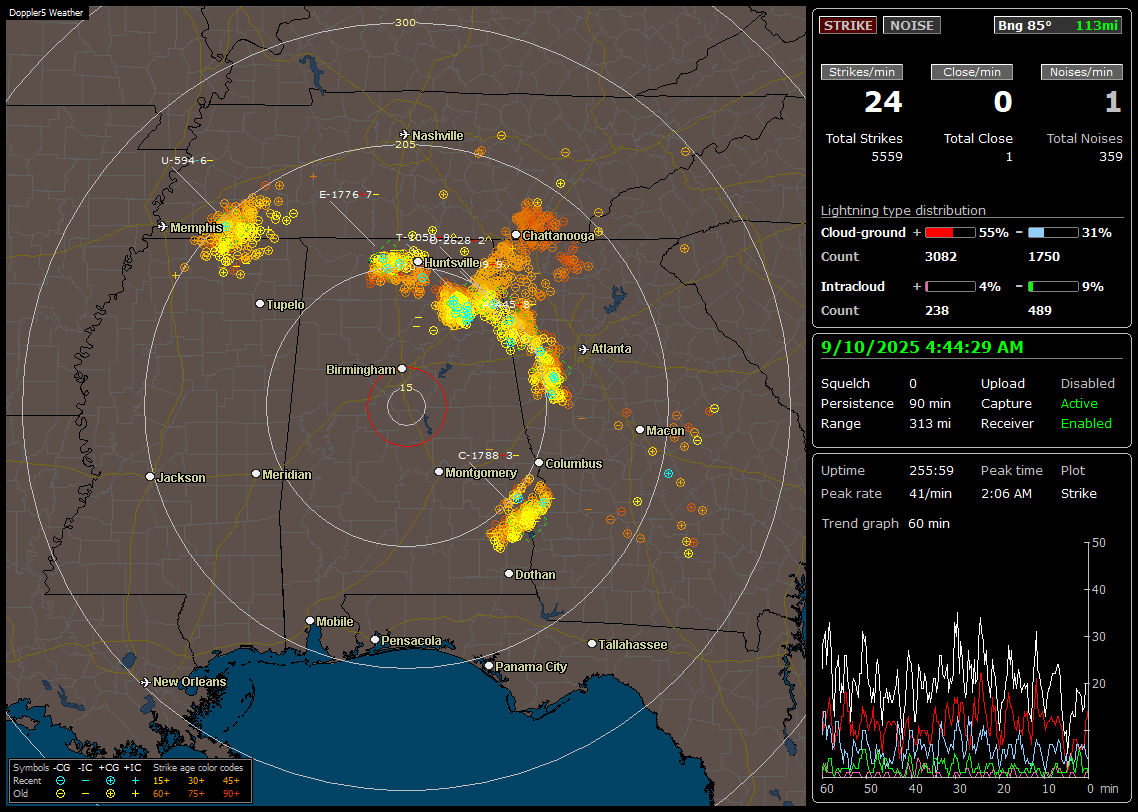Click the Pensacola city marker
This screenshot has width=1138, height=812.
pyautogui.click(x=374, y=640)
